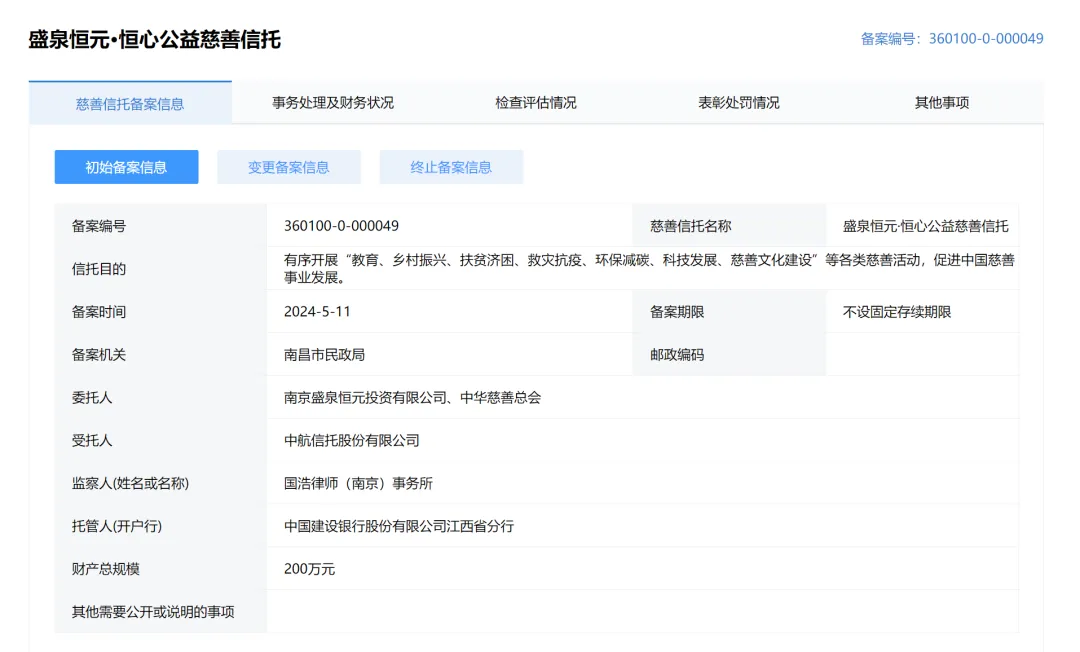Click trust name value 盛泉恒元·恒心公益慈善信托 in table

(925, 226)
